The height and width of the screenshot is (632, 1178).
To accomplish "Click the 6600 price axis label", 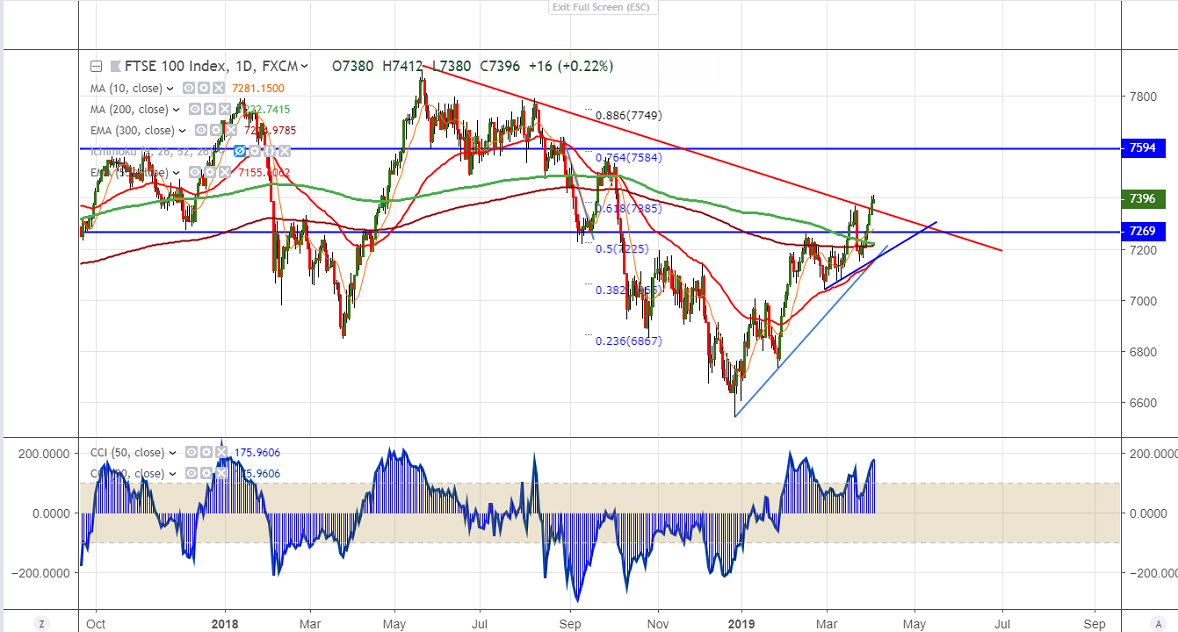I will tap(1142, 403).
